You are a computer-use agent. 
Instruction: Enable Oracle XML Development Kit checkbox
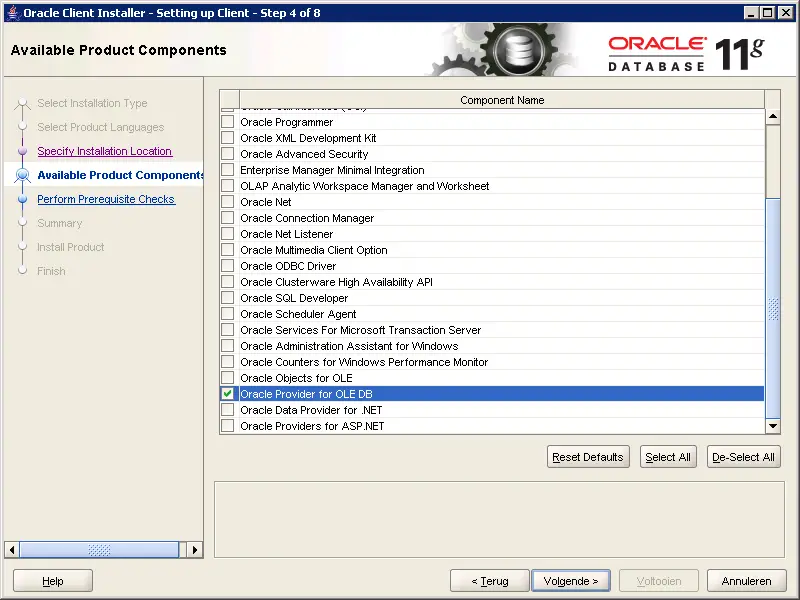(x=228, y=138)
